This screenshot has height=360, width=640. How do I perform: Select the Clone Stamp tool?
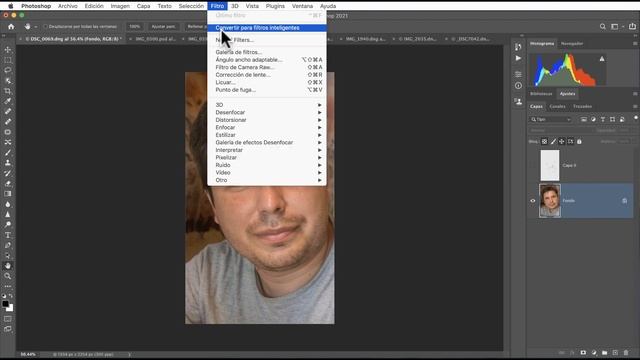8,162
